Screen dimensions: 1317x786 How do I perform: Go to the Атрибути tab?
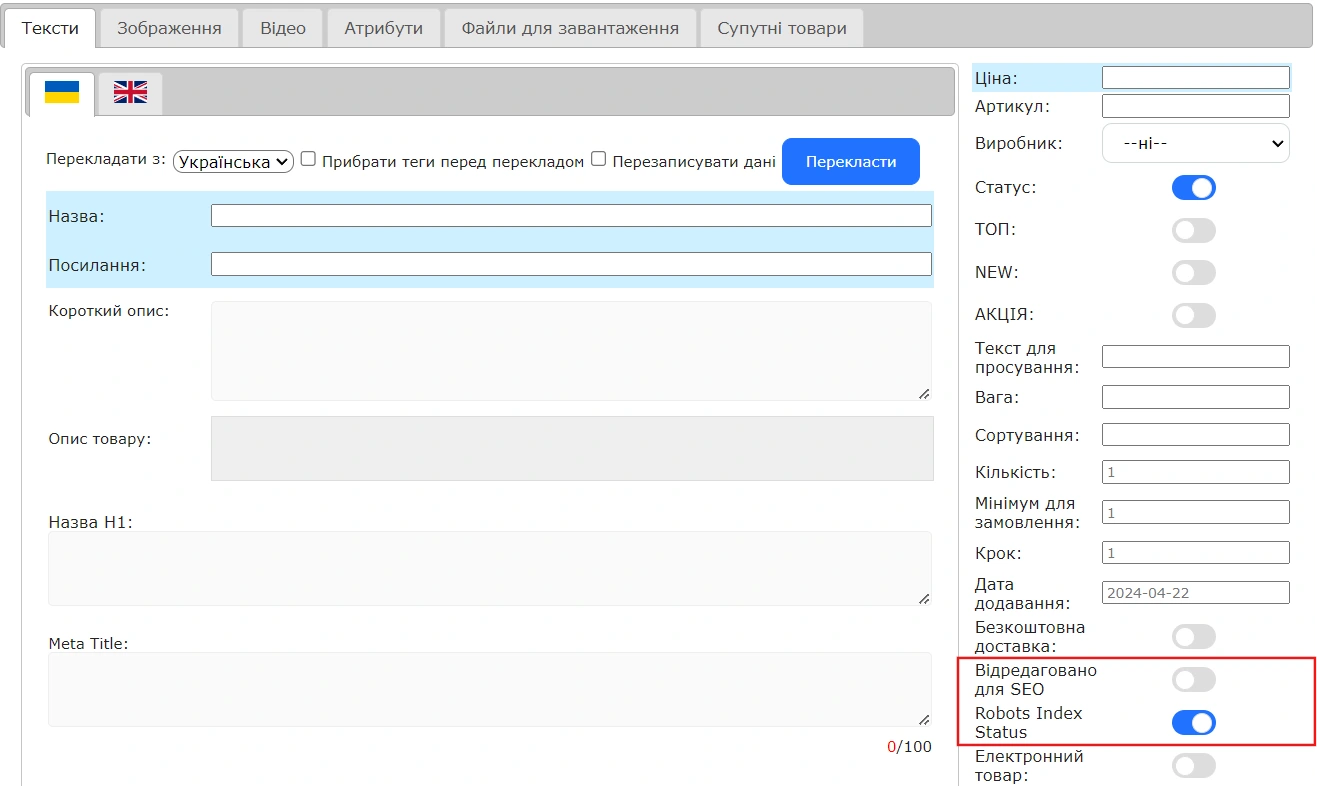384,28
